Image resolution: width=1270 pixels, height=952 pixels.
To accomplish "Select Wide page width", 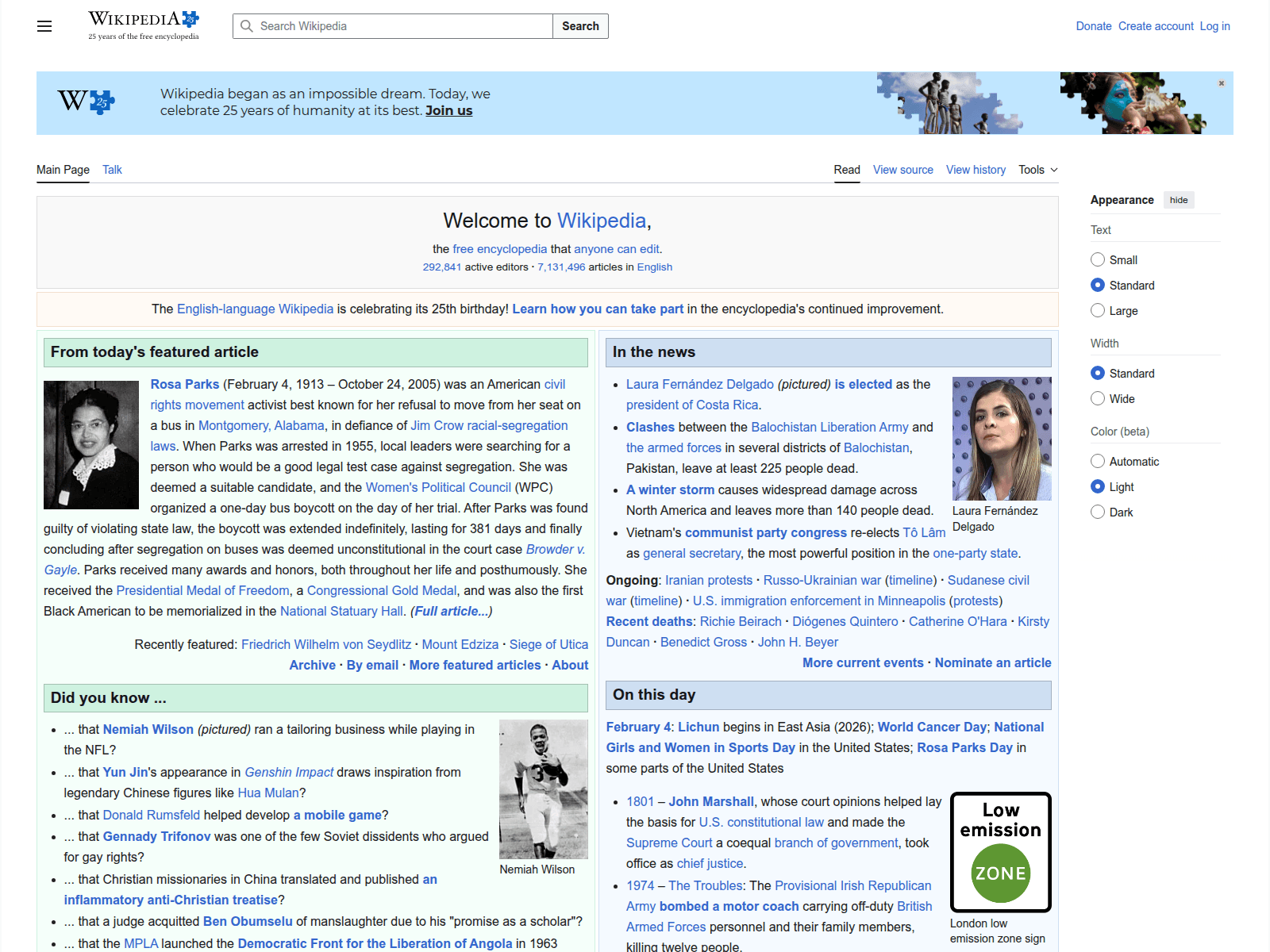I will (1098, 398).
